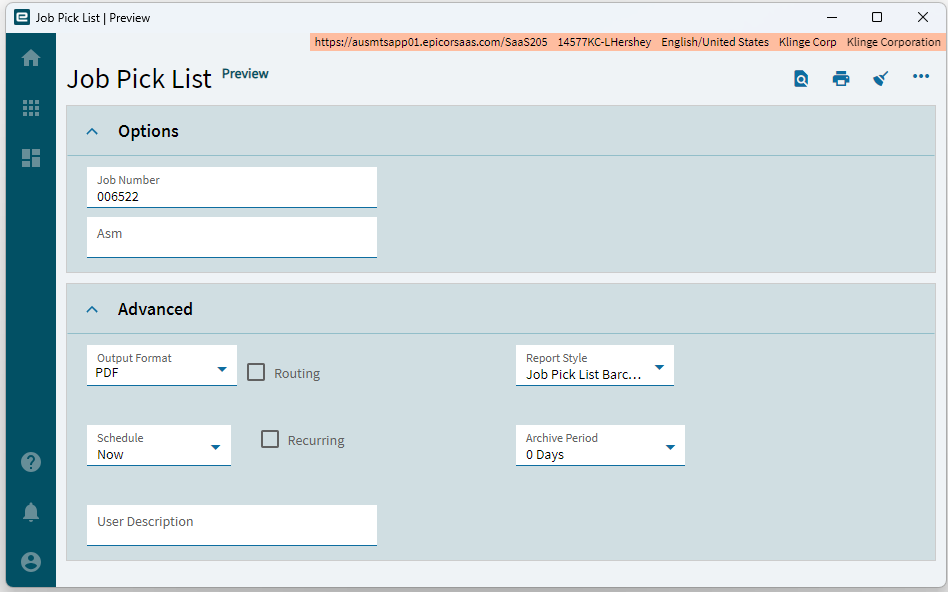Viewport: 948px width, 592px height.
Task: Open the Schedule dropdown
Action: click(x=159, y=446)
